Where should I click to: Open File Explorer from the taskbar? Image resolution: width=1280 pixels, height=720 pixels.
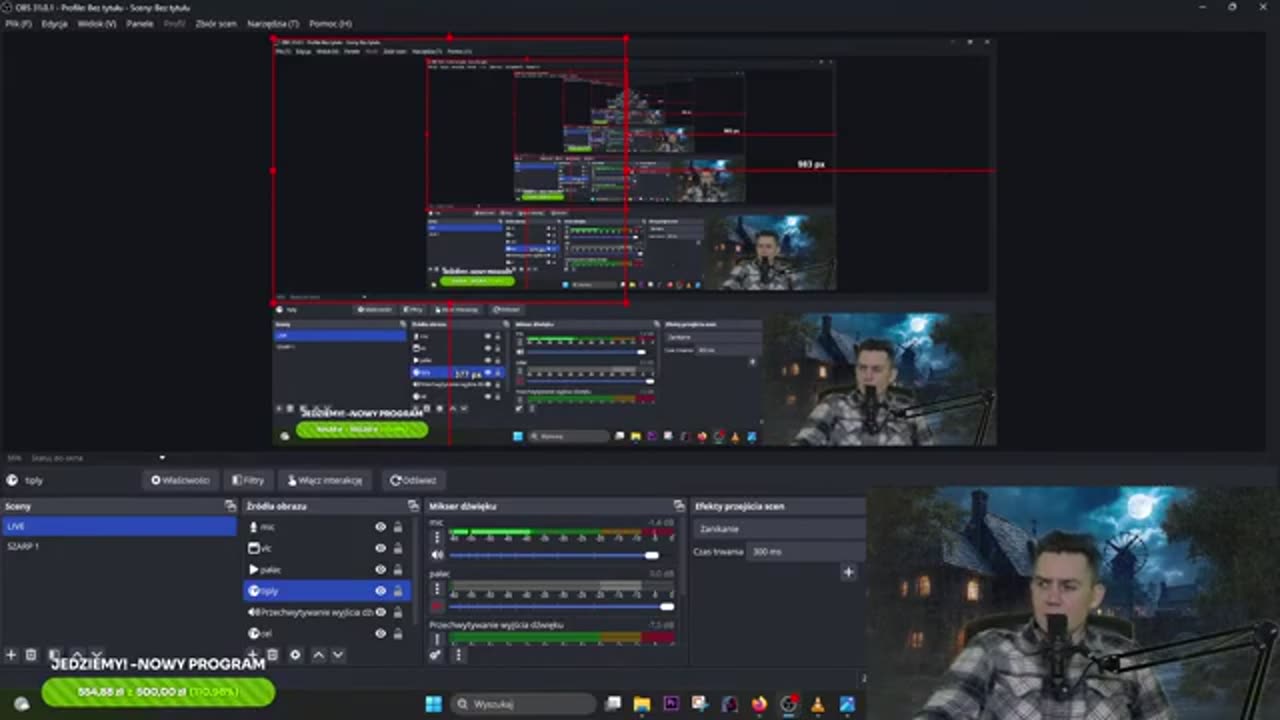(x=642, y=704)
